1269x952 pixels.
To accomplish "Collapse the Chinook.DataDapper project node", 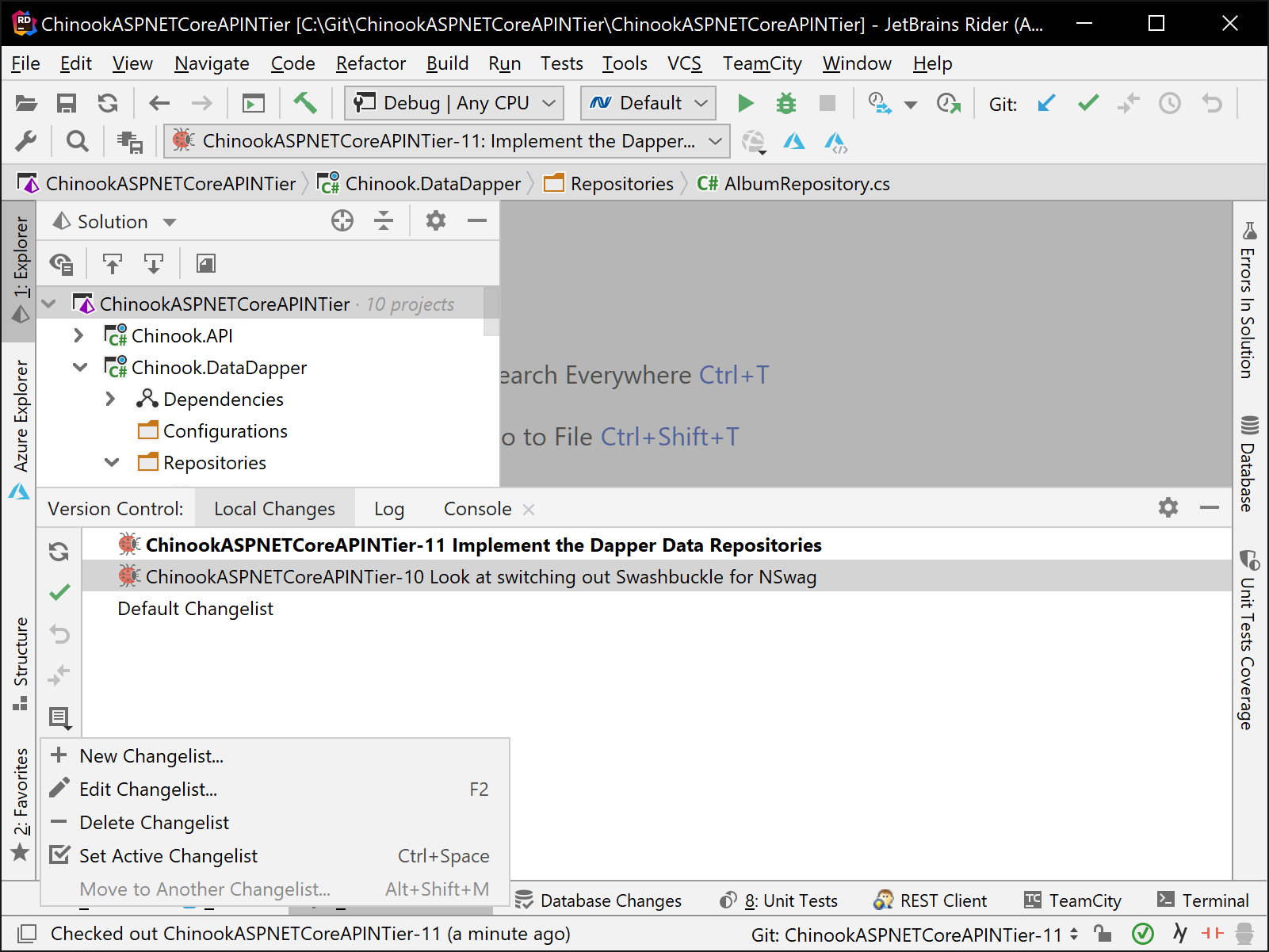I will 80,368.
